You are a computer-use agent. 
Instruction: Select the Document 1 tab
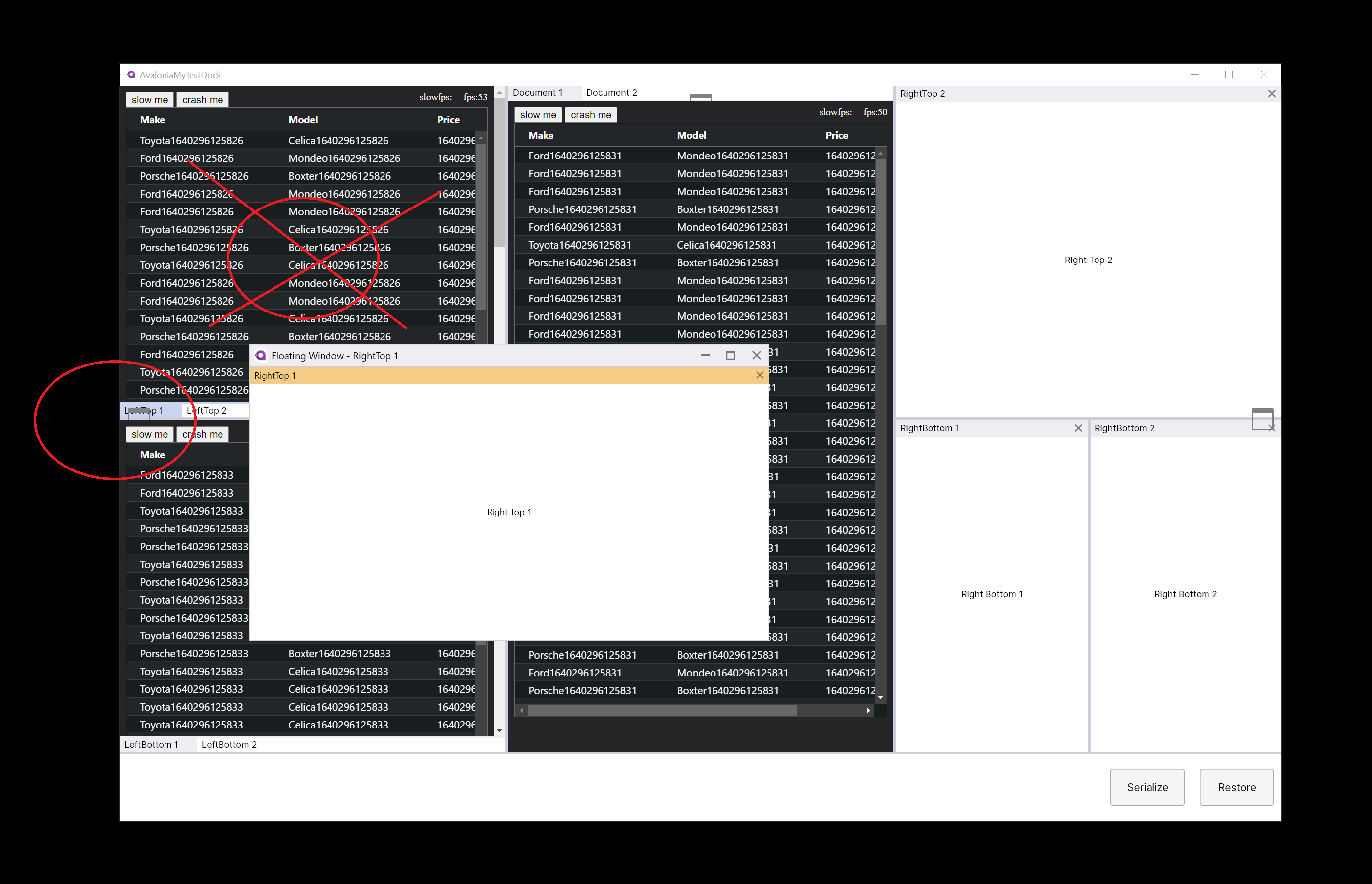(x=539, y=92)
